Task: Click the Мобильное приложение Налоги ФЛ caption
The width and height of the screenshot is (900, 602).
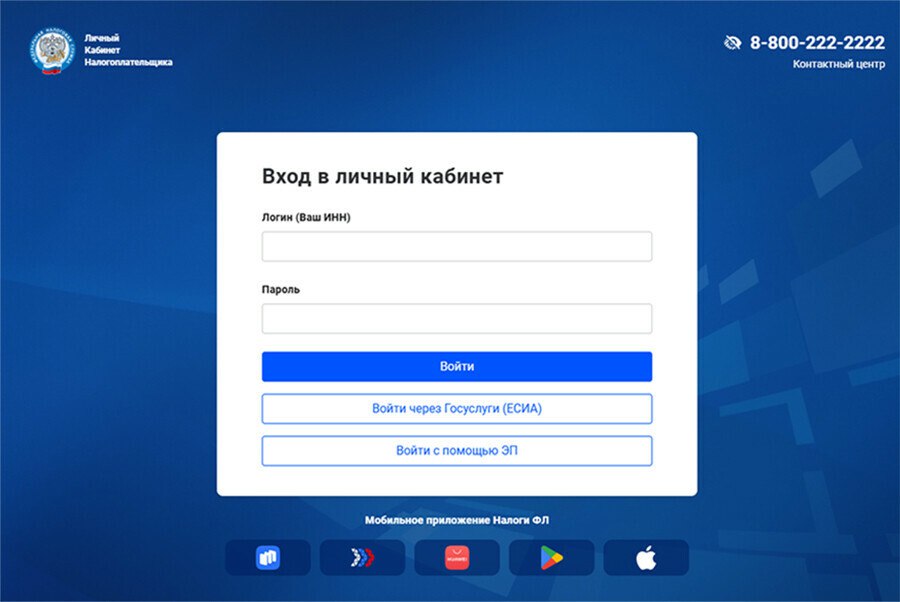Action: click(x=457, y=520)
